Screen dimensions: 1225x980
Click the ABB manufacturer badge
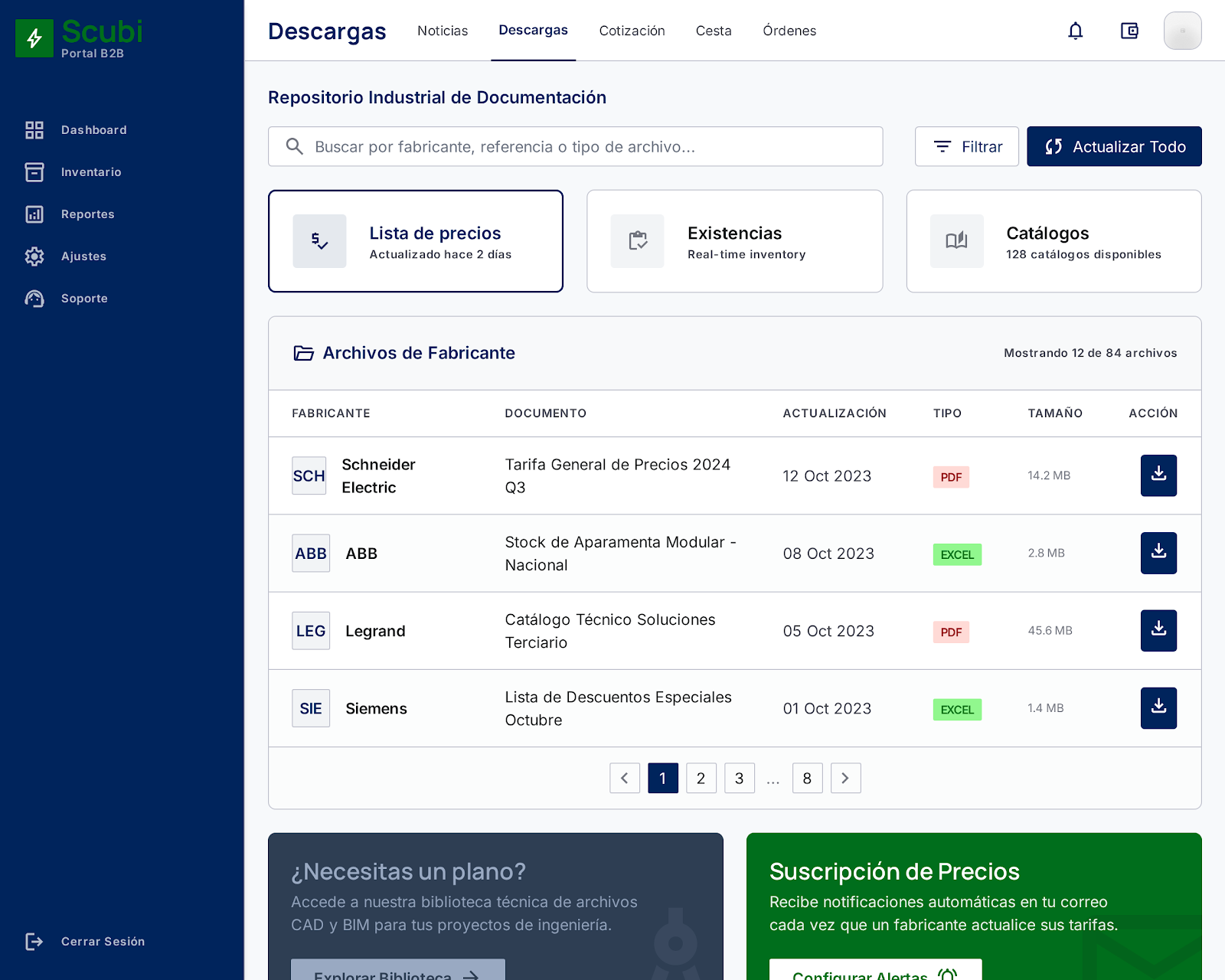point(311,553)
